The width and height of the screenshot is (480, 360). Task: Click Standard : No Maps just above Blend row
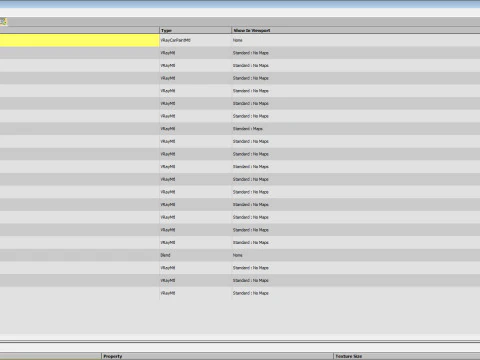tap(251, 243)
